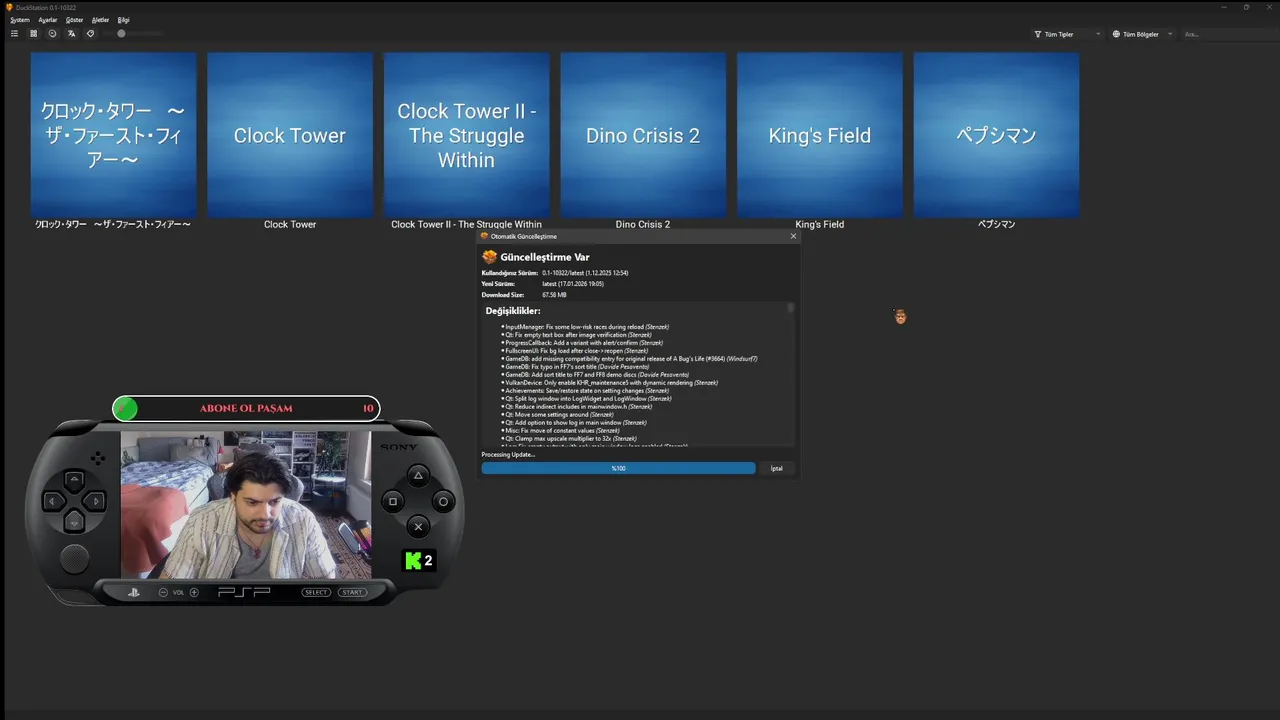Click the 'Değişiklikler:' heading
Image resolution: width=1280 pixels, height=720 pixels.
[x=513, y=311]
